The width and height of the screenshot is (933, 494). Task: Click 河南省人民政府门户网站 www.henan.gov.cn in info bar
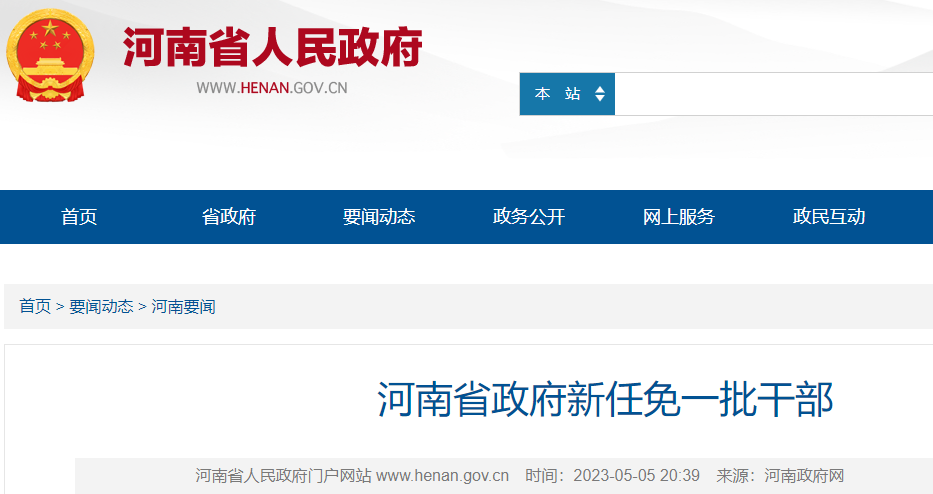pyautogui.click(x=352, y=476)
